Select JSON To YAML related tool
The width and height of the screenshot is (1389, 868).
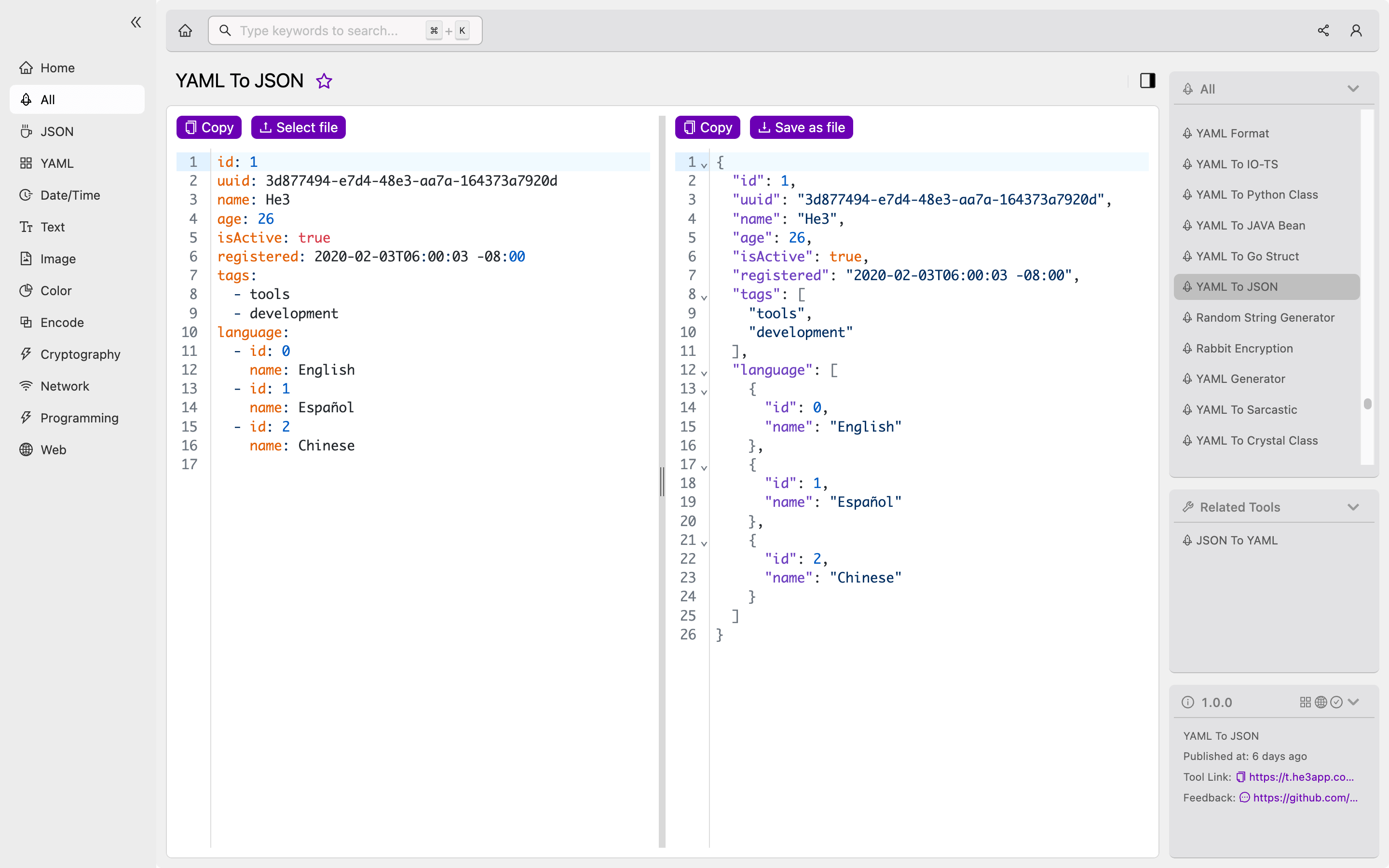tap(1237, 540)
